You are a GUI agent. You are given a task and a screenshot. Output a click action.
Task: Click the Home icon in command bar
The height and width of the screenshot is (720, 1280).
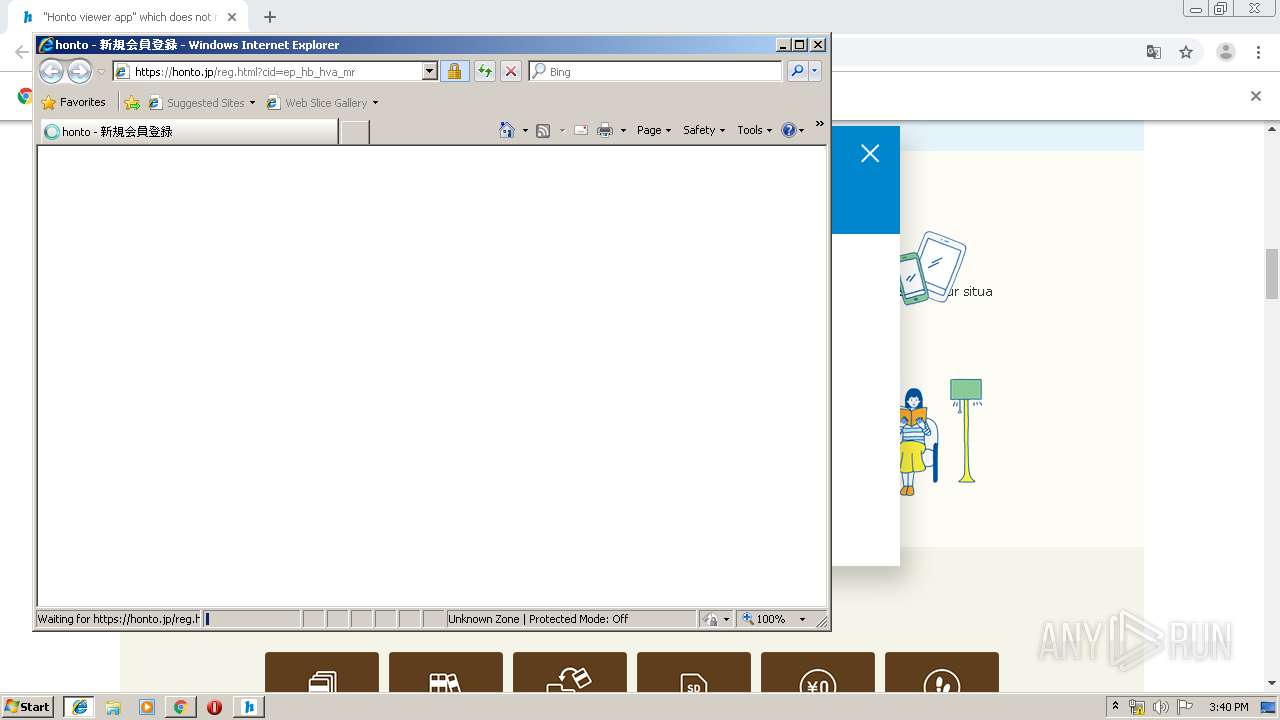pos(507,130)
